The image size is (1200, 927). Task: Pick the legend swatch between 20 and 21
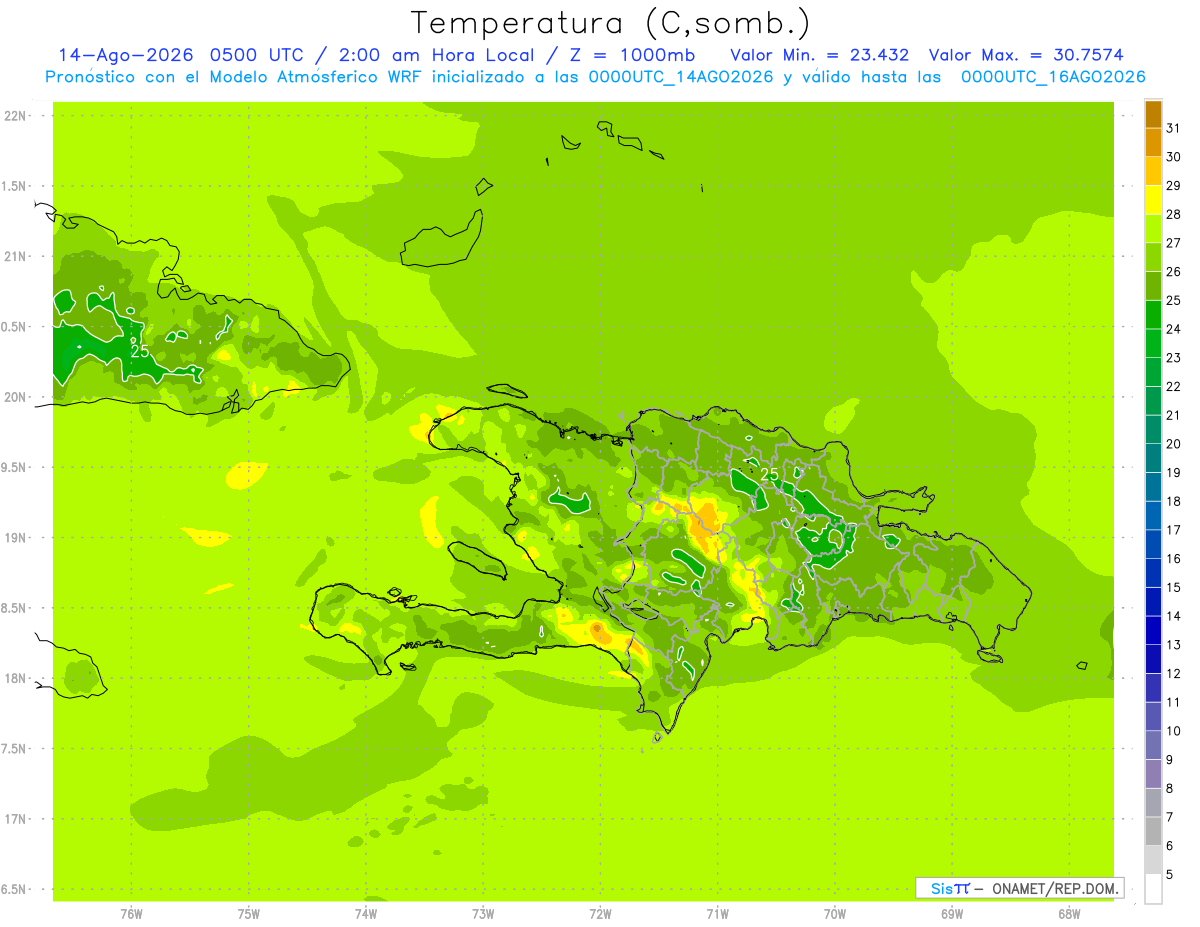point(1153,430)
